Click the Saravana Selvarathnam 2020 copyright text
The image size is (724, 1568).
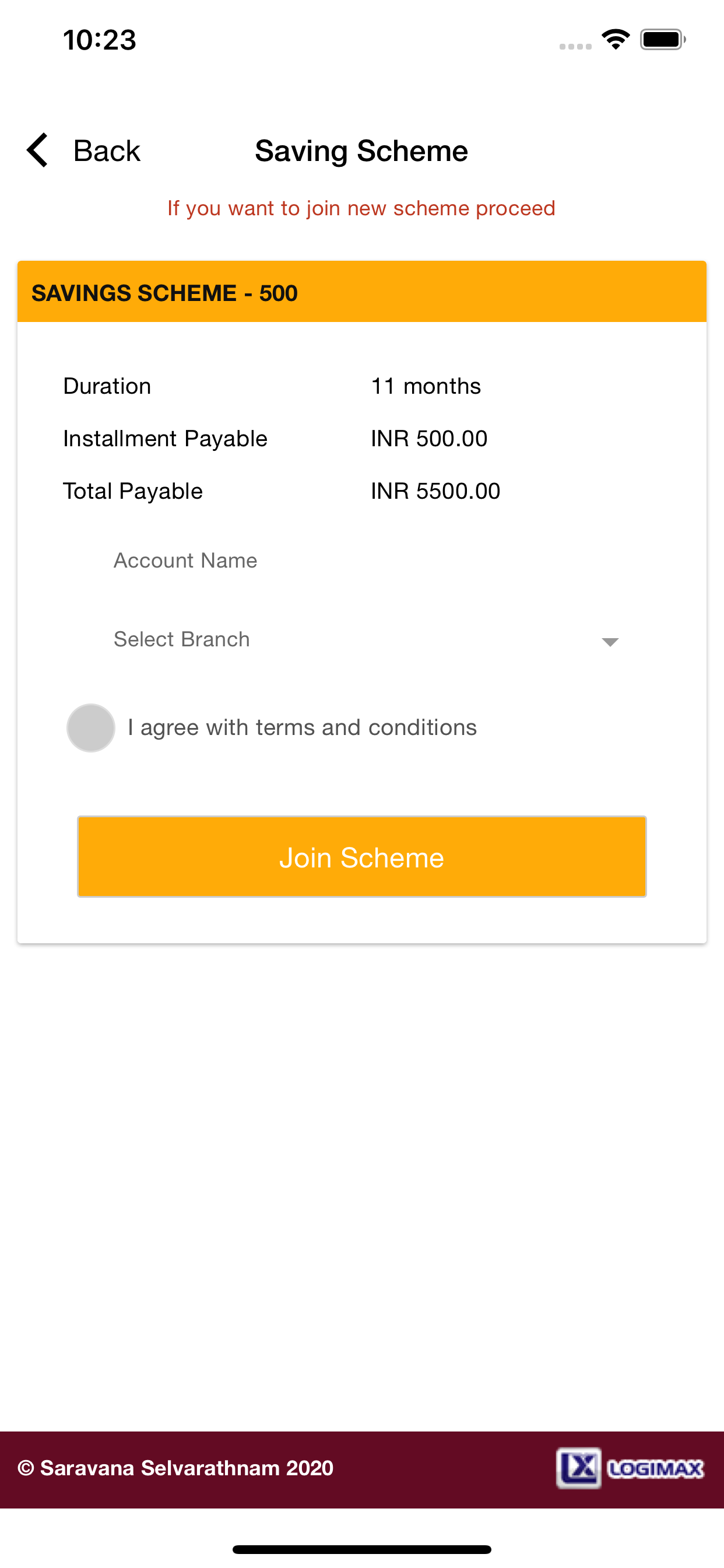point(176,1468)
